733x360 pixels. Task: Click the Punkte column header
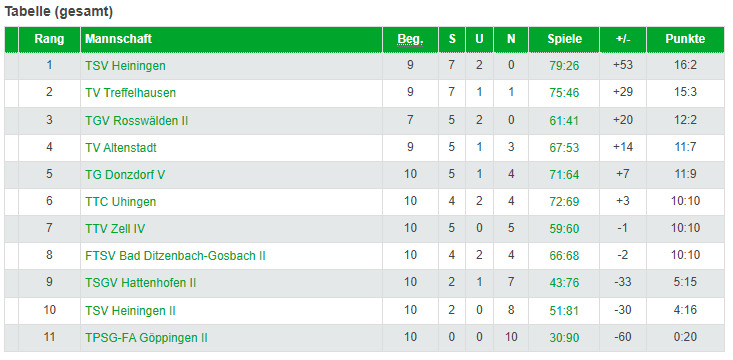(685, 39)
